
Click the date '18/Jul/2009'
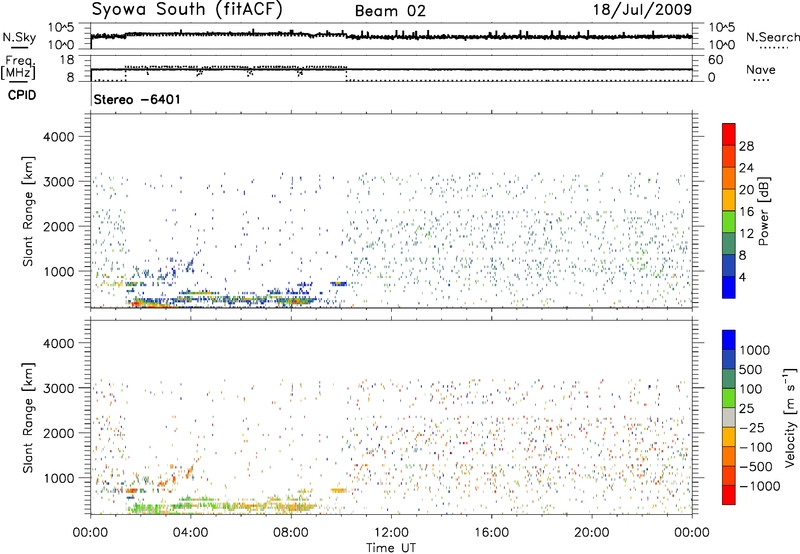click(x=642, y=9)
